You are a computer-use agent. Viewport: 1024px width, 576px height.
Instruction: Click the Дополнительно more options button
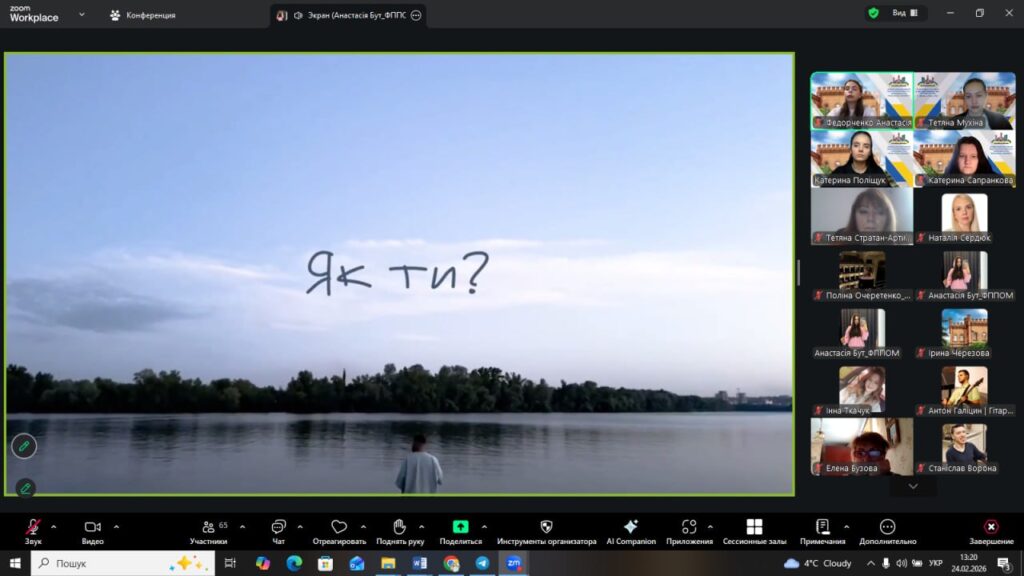coord(887,527)
